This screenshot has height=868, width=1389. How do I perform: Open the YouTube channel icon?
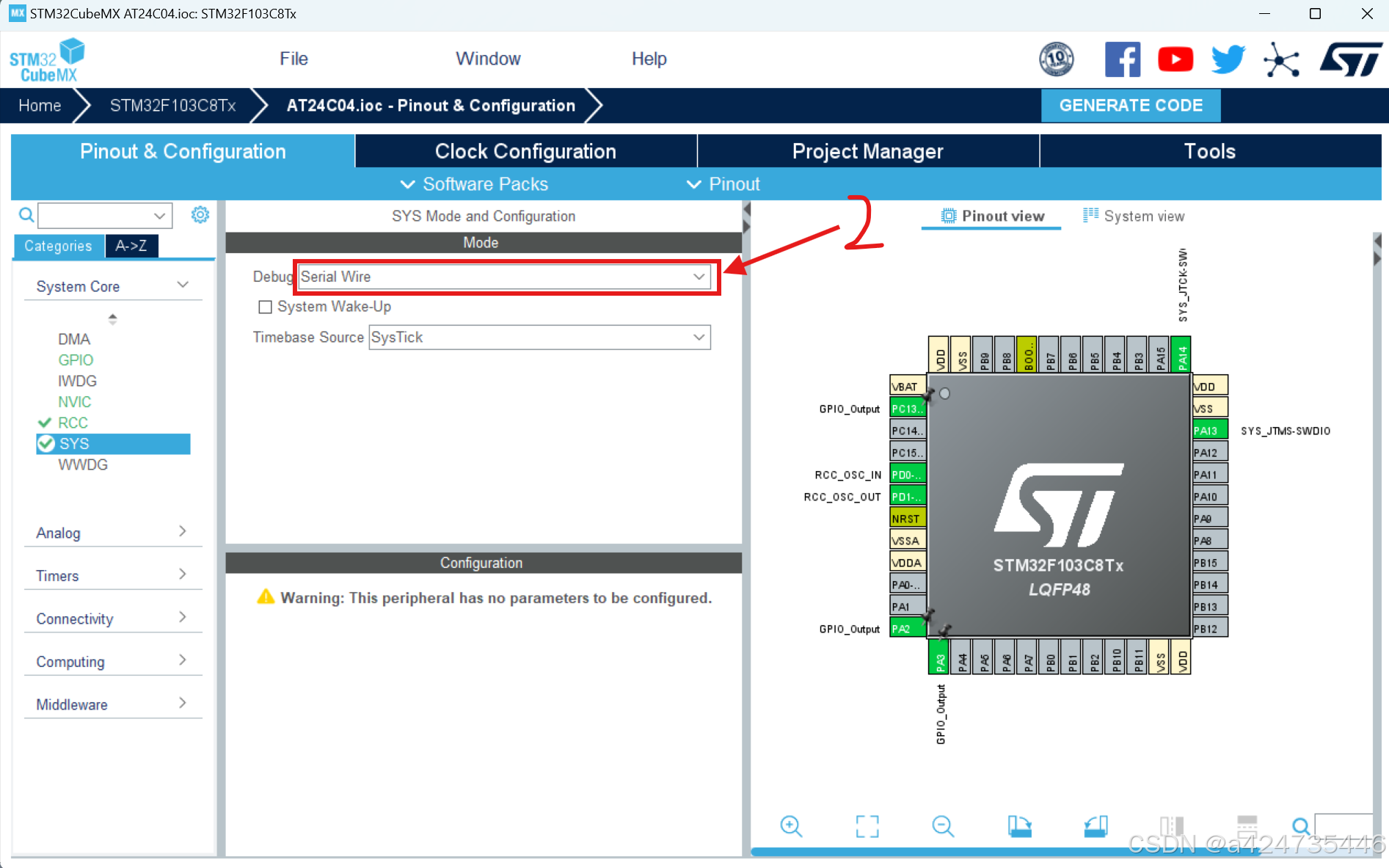(1175, 59)
